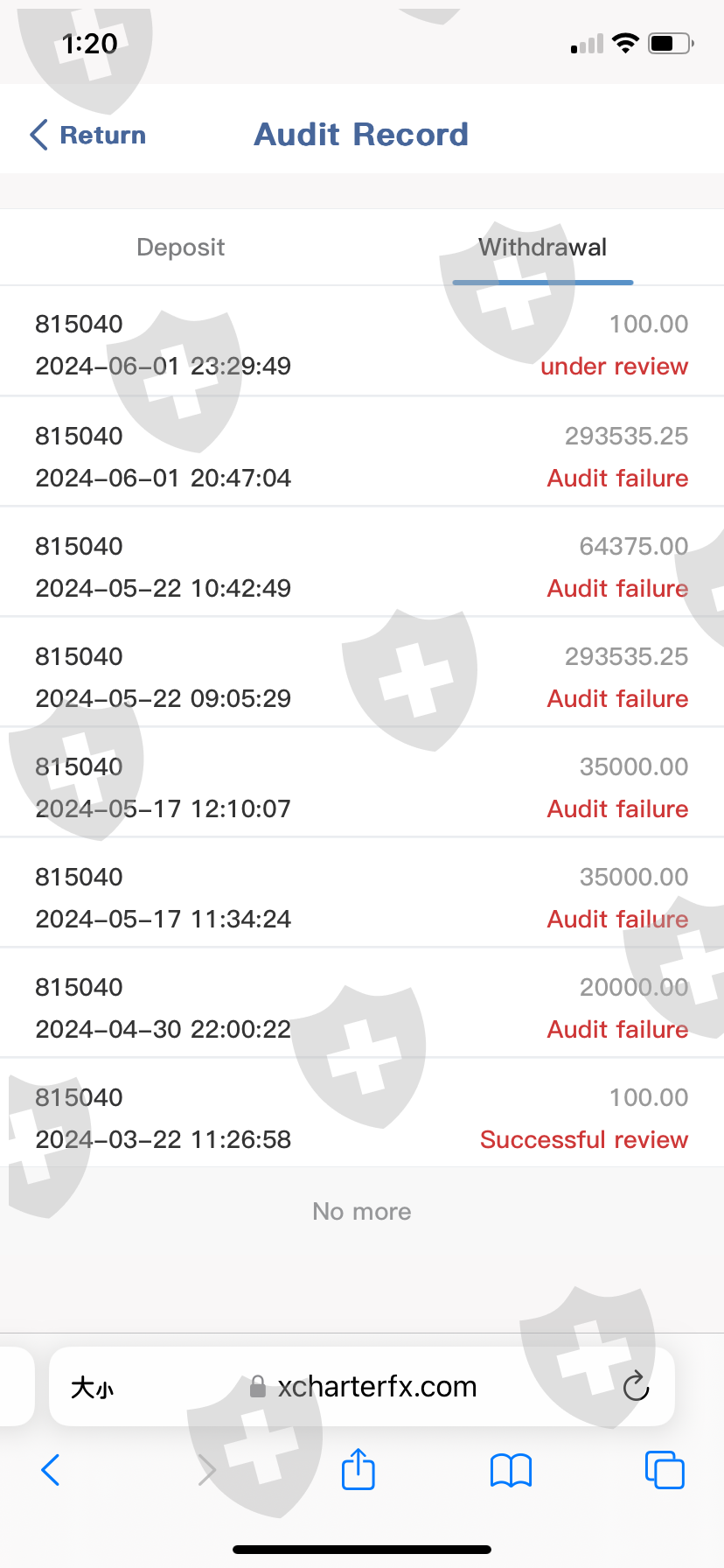
Task: Tap the lock icon beside xcharterfx.com
Action: pos(257,1387)
